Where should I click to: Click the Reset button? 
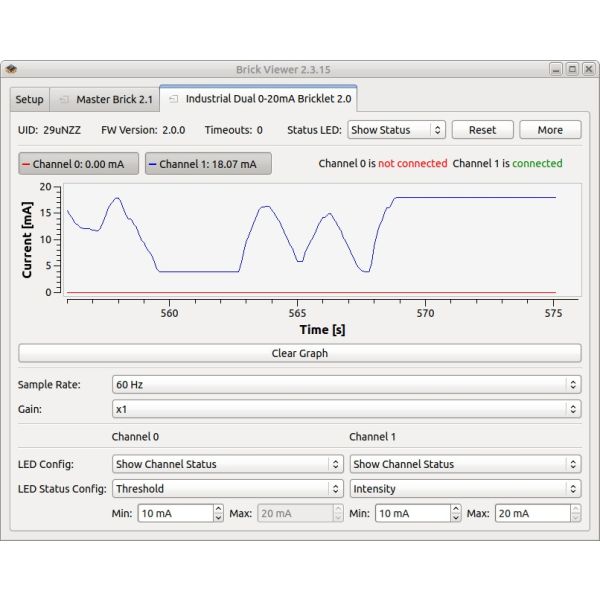(x=482, y=130)
